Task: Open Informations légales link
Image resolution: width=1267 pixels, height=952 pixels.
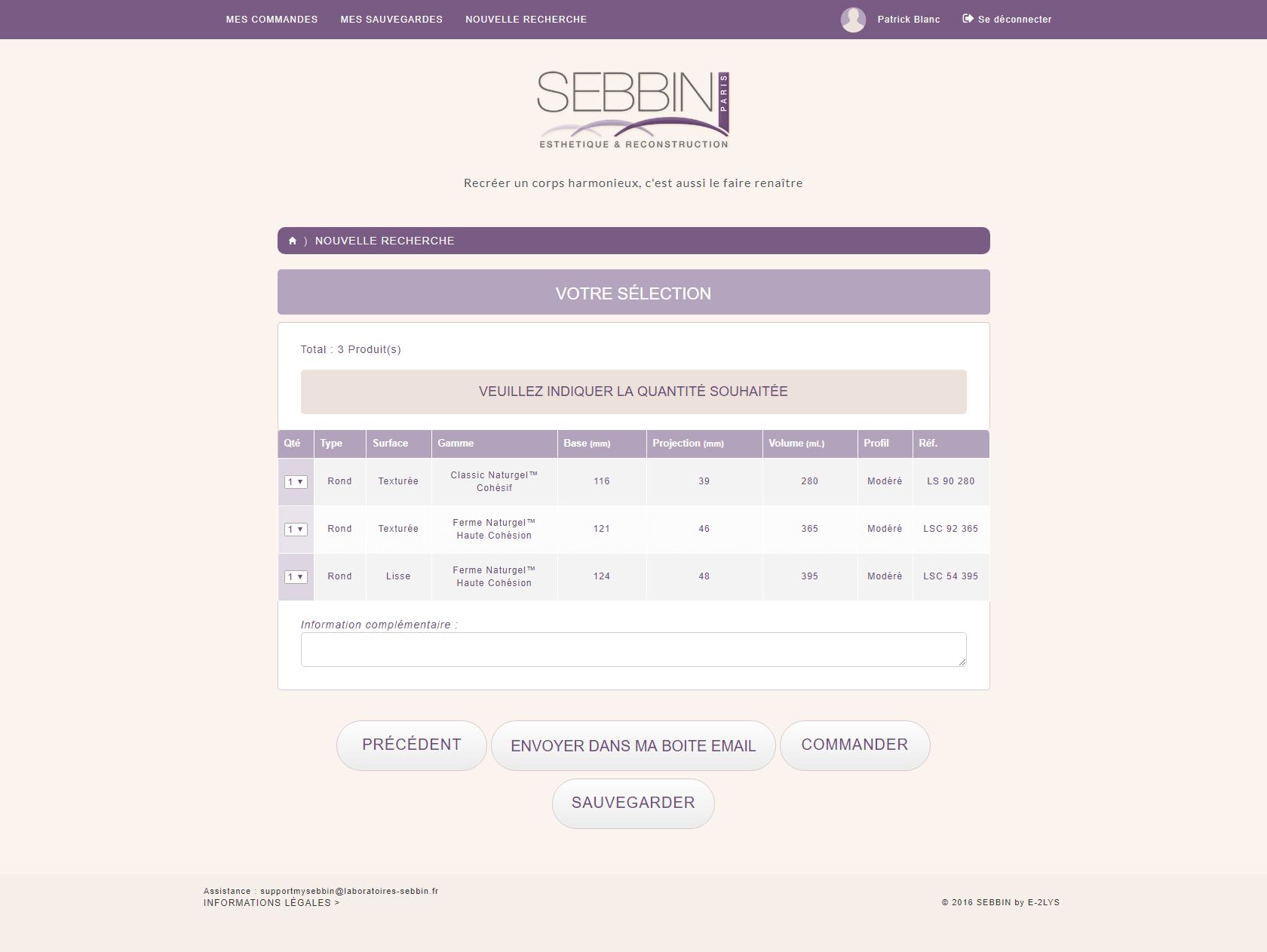Action: [x=271, y=903]
